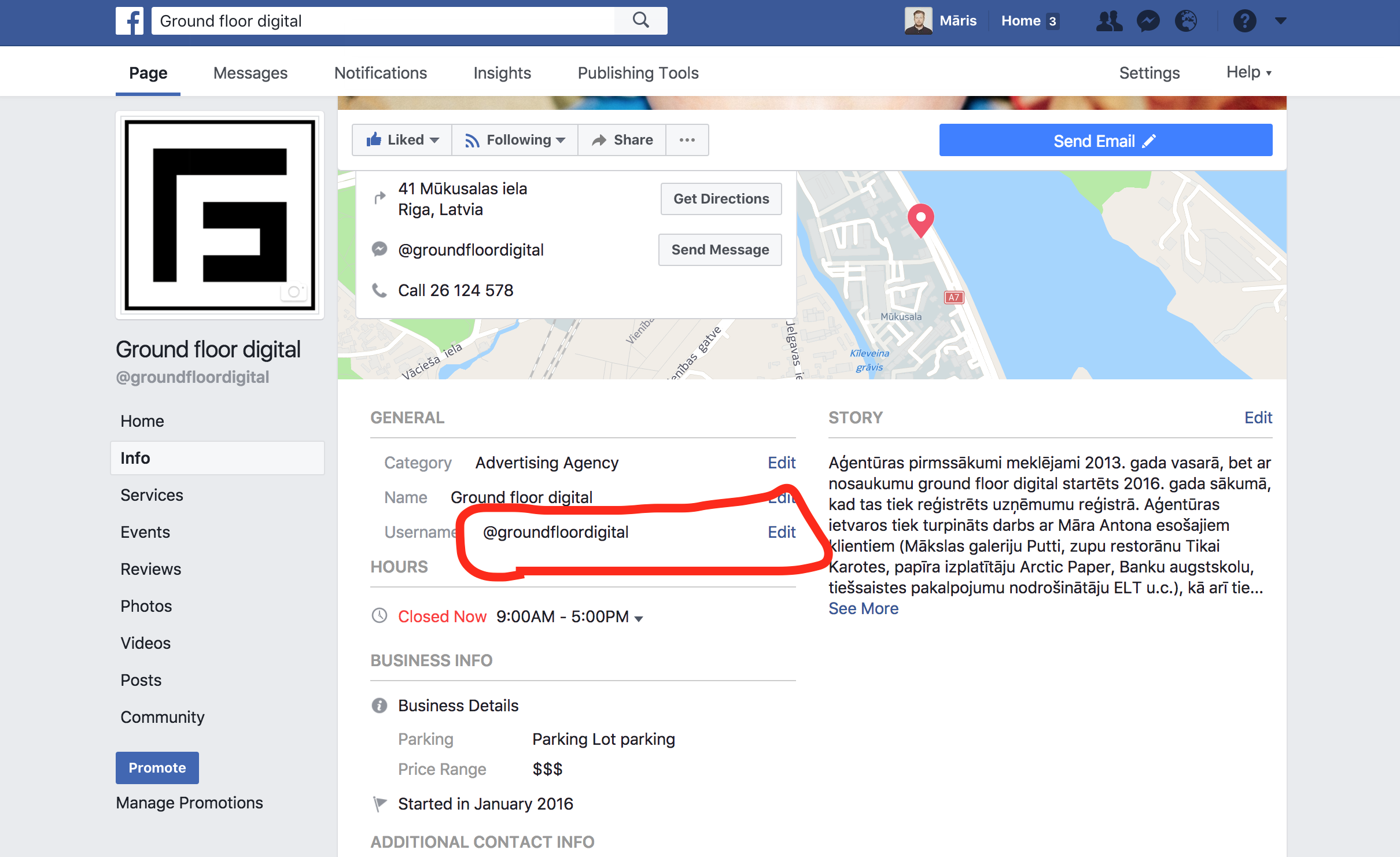Click the Manage Promotions link
The width and height of the screenshot is (1400, 857).
pos(189,803)
